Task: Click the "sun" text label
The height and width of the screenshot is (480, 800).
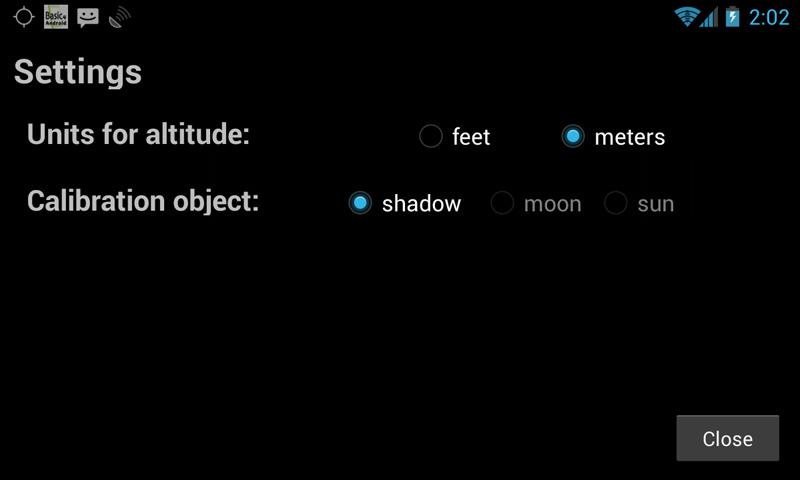Action: pos(656,205)
